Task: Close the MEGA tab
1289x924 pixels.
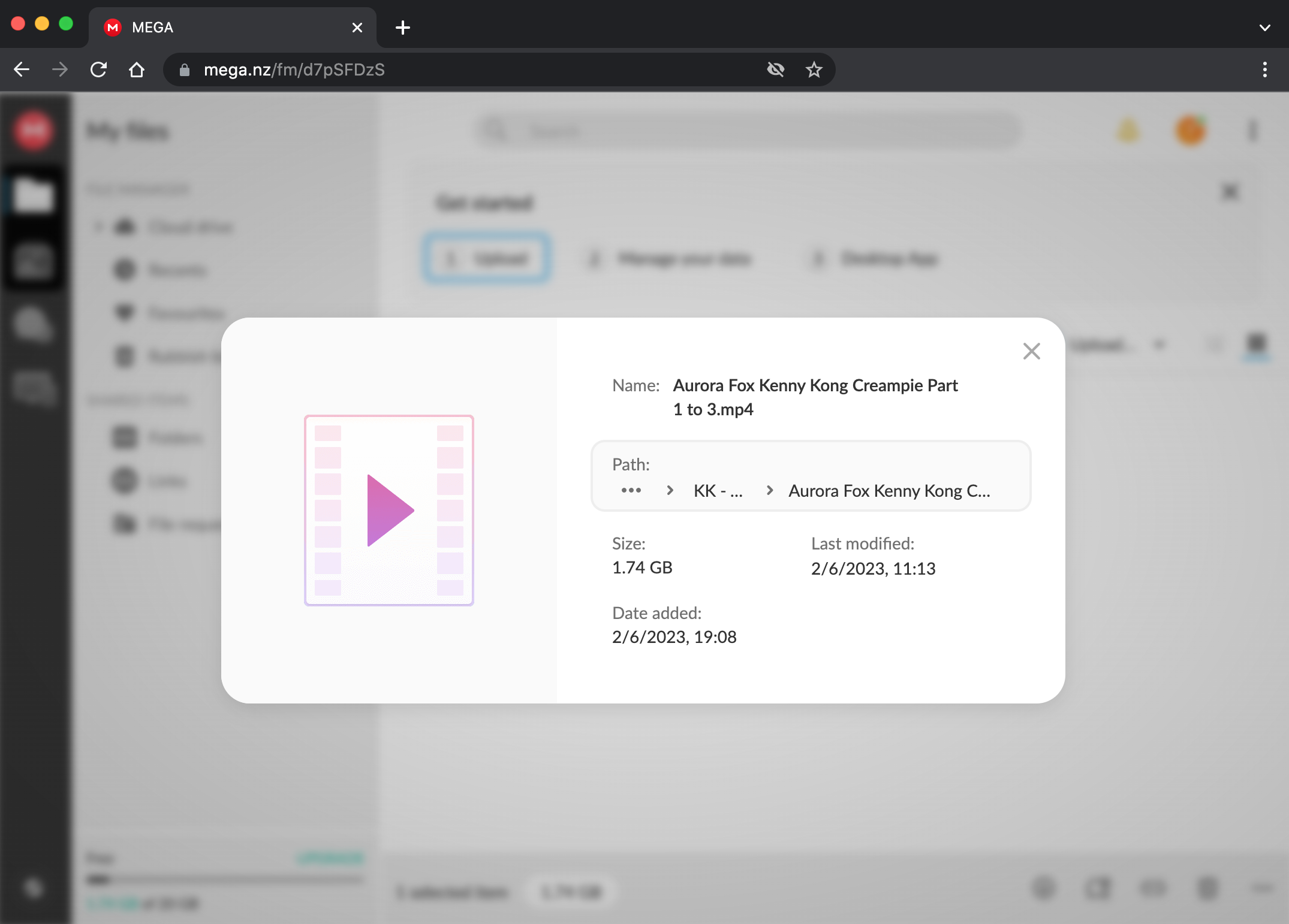Action: (357, 28)
